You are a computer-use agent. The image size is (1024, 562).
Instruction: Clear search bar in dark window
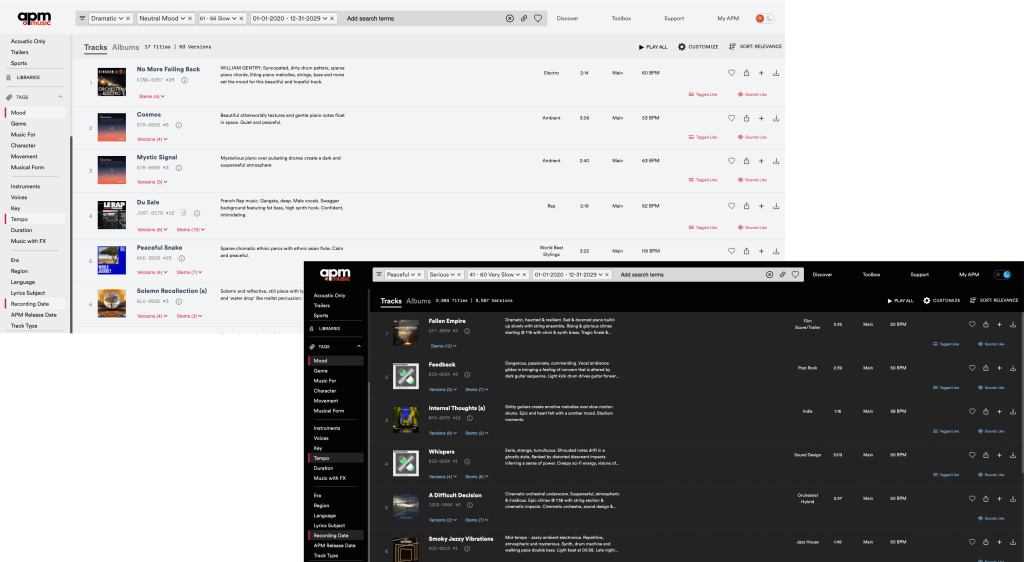coord(769,275)
